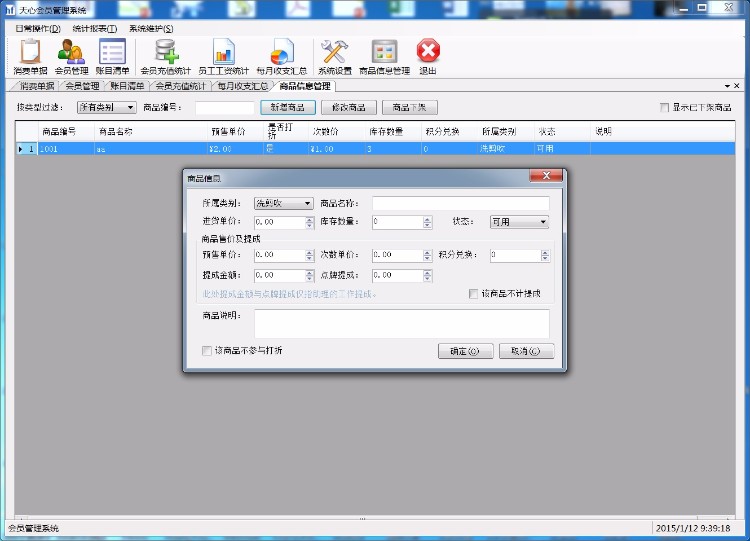Screen dimensions: 750x541
Task: Open the 状态 可用 dropdown
Action: (x=519, y=222)
